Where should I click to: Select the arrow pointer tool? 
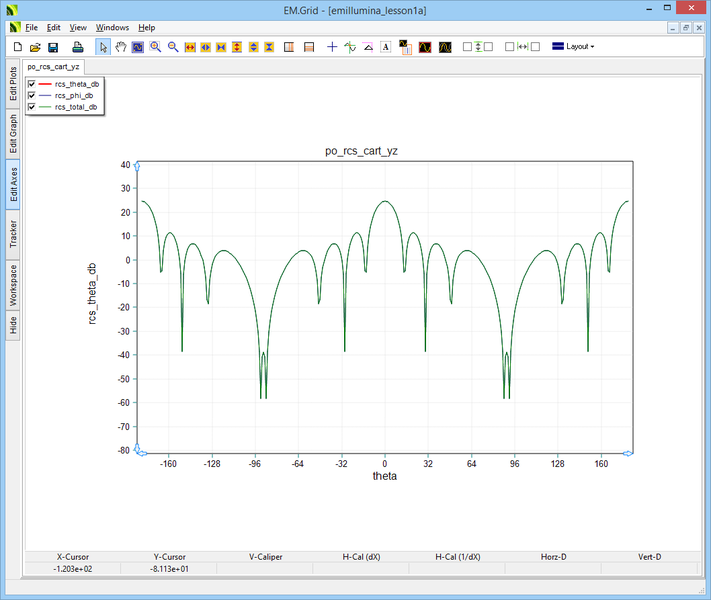104,47
